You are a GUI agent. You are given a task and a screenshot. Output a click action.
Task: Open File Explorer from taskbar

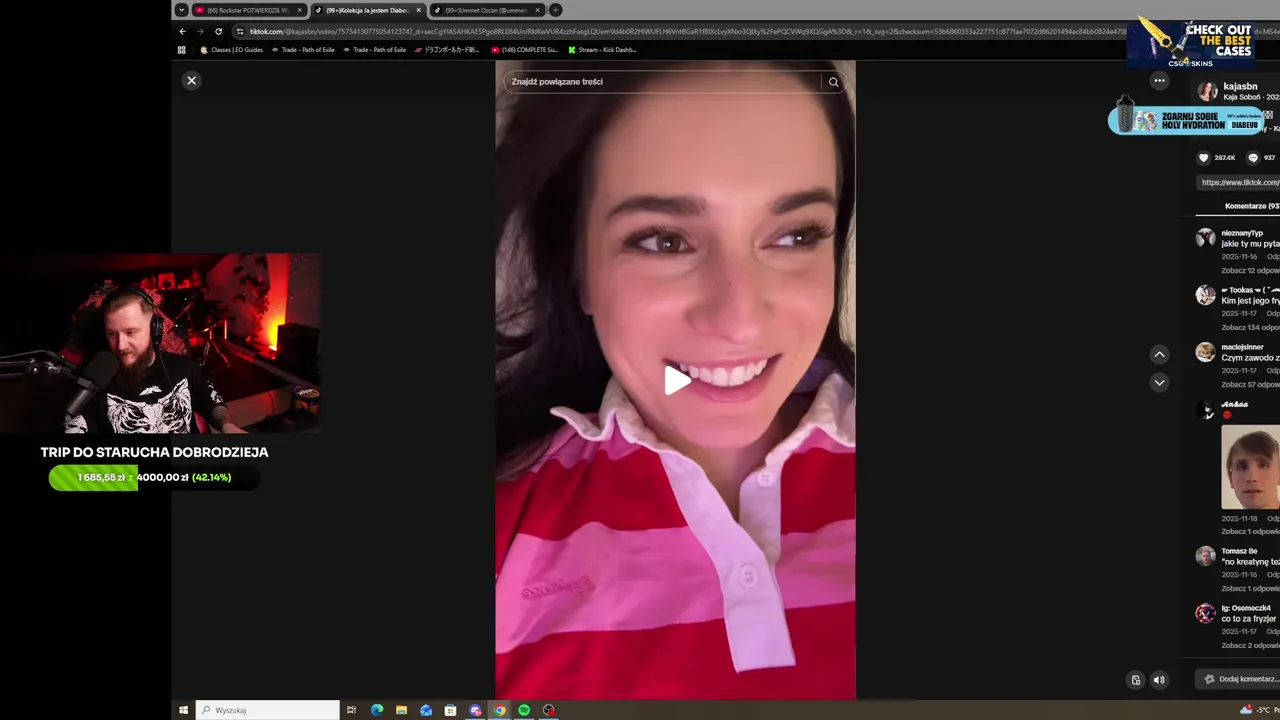[x=401, y=710]
